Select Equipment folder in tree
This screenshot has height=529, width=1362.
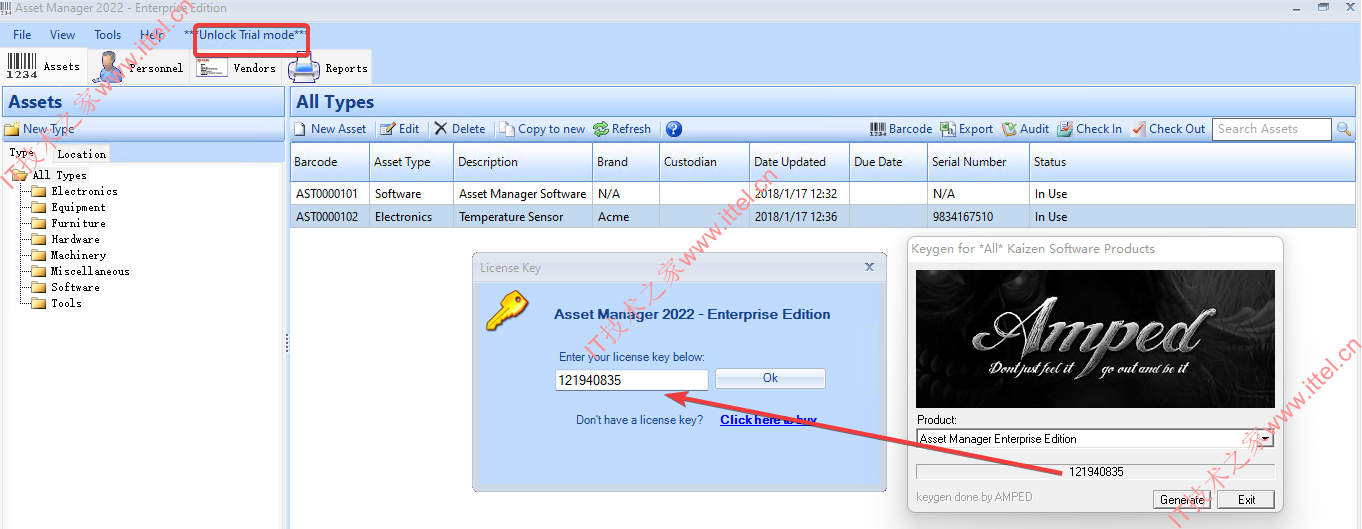coord(78,207)
